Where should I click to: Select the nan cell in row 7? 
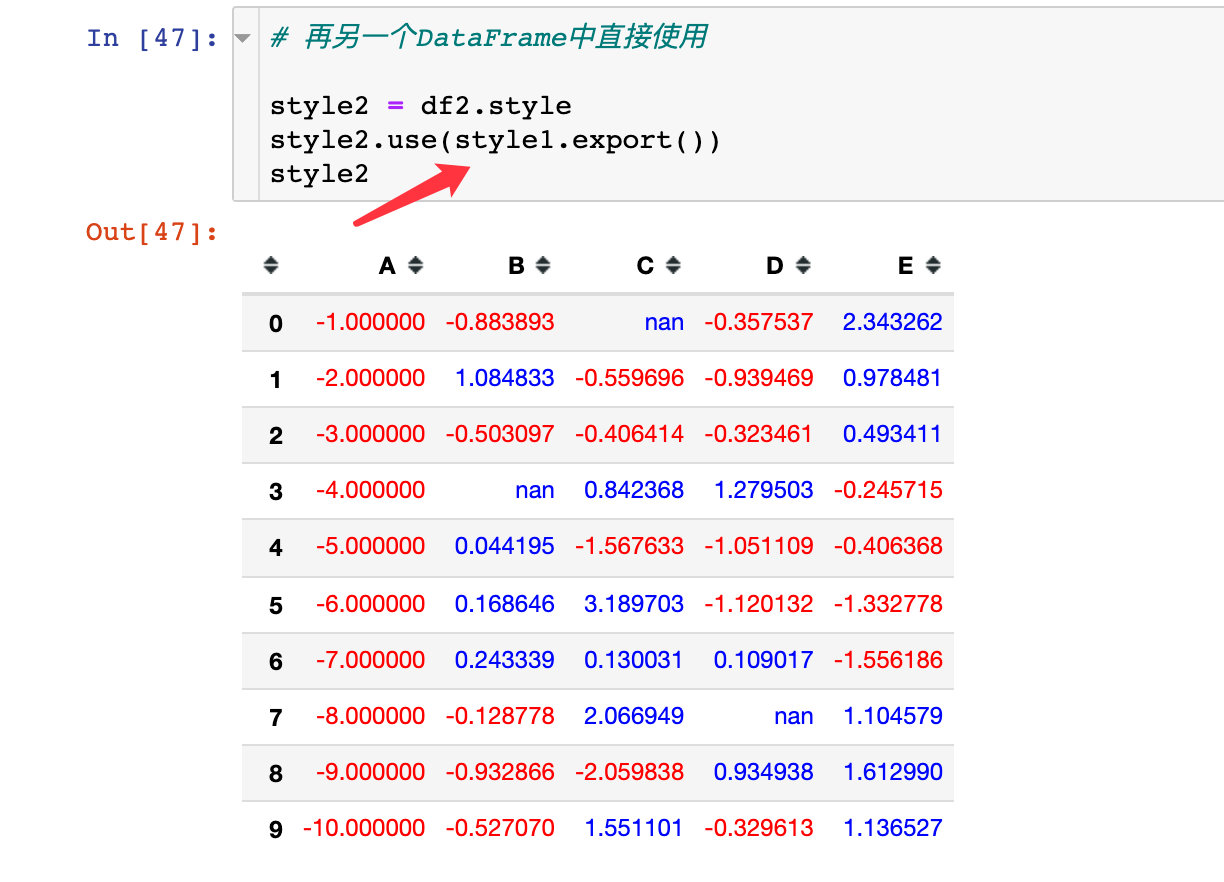(794, 716)
